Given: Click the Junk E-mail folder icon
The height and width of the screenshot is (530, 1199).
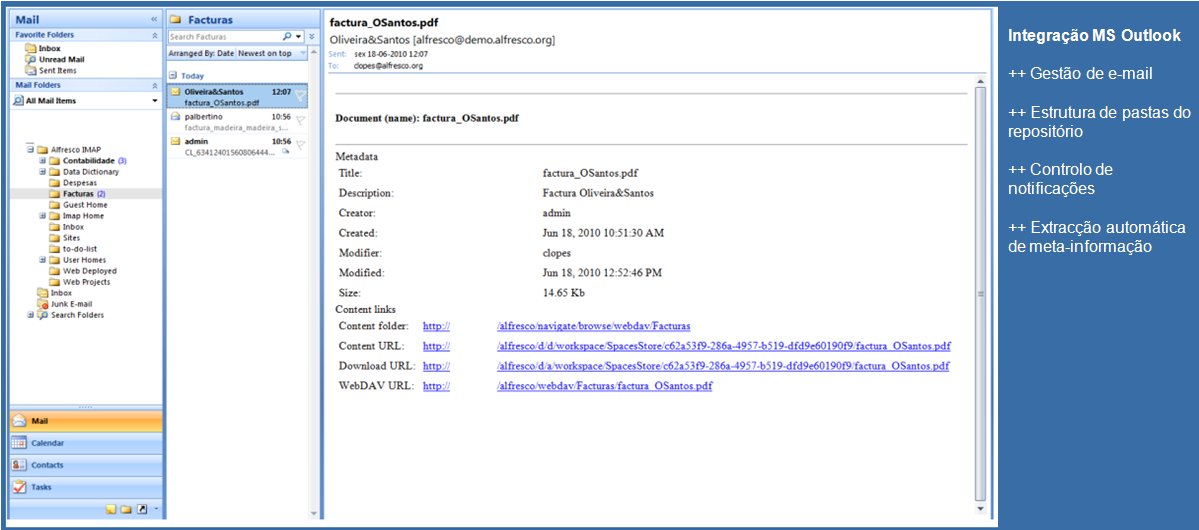Looking at the screenshot, I should tap(43, 304).
